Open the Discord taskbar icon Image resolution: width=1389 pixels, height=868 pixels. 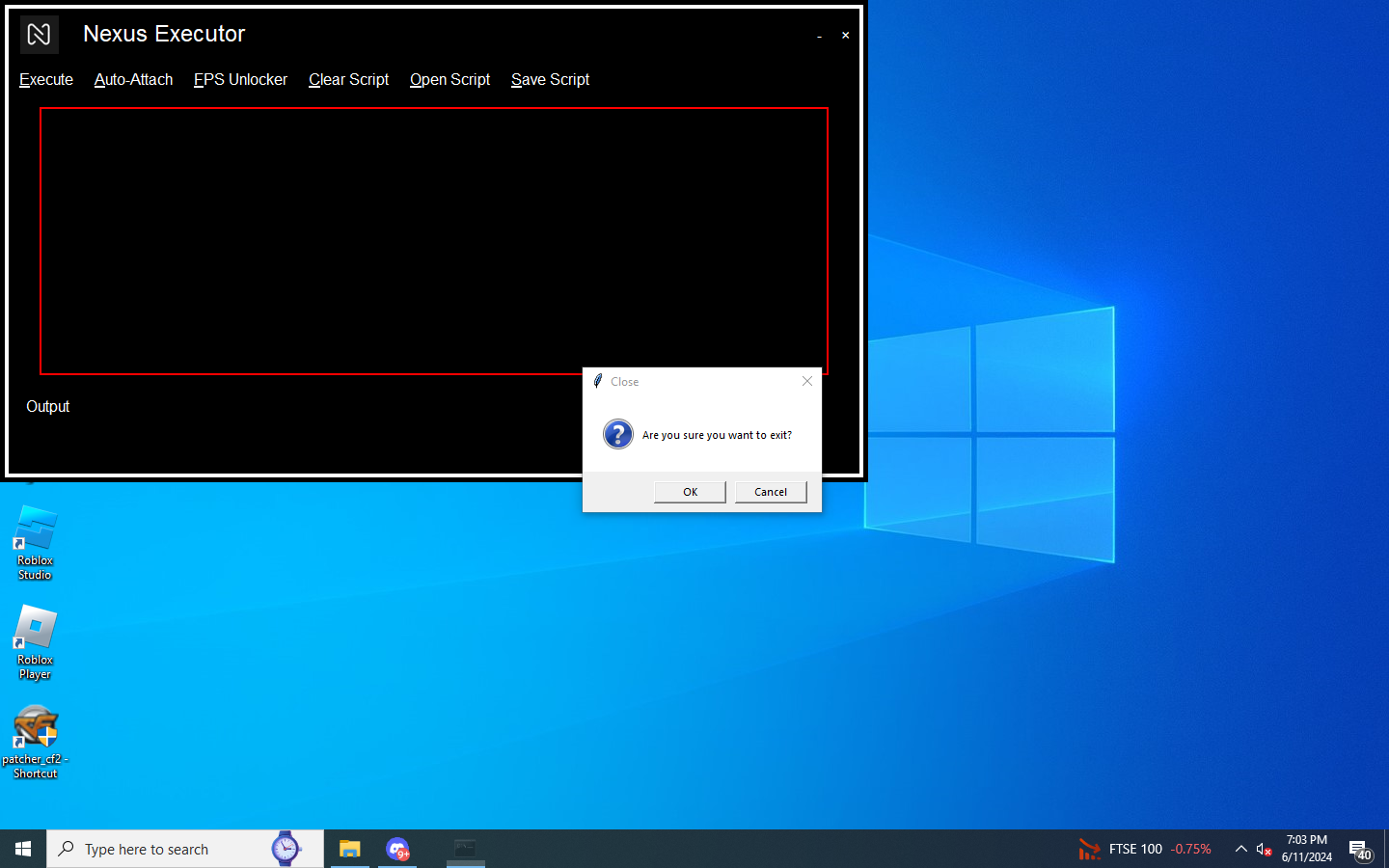click(397, 849)
